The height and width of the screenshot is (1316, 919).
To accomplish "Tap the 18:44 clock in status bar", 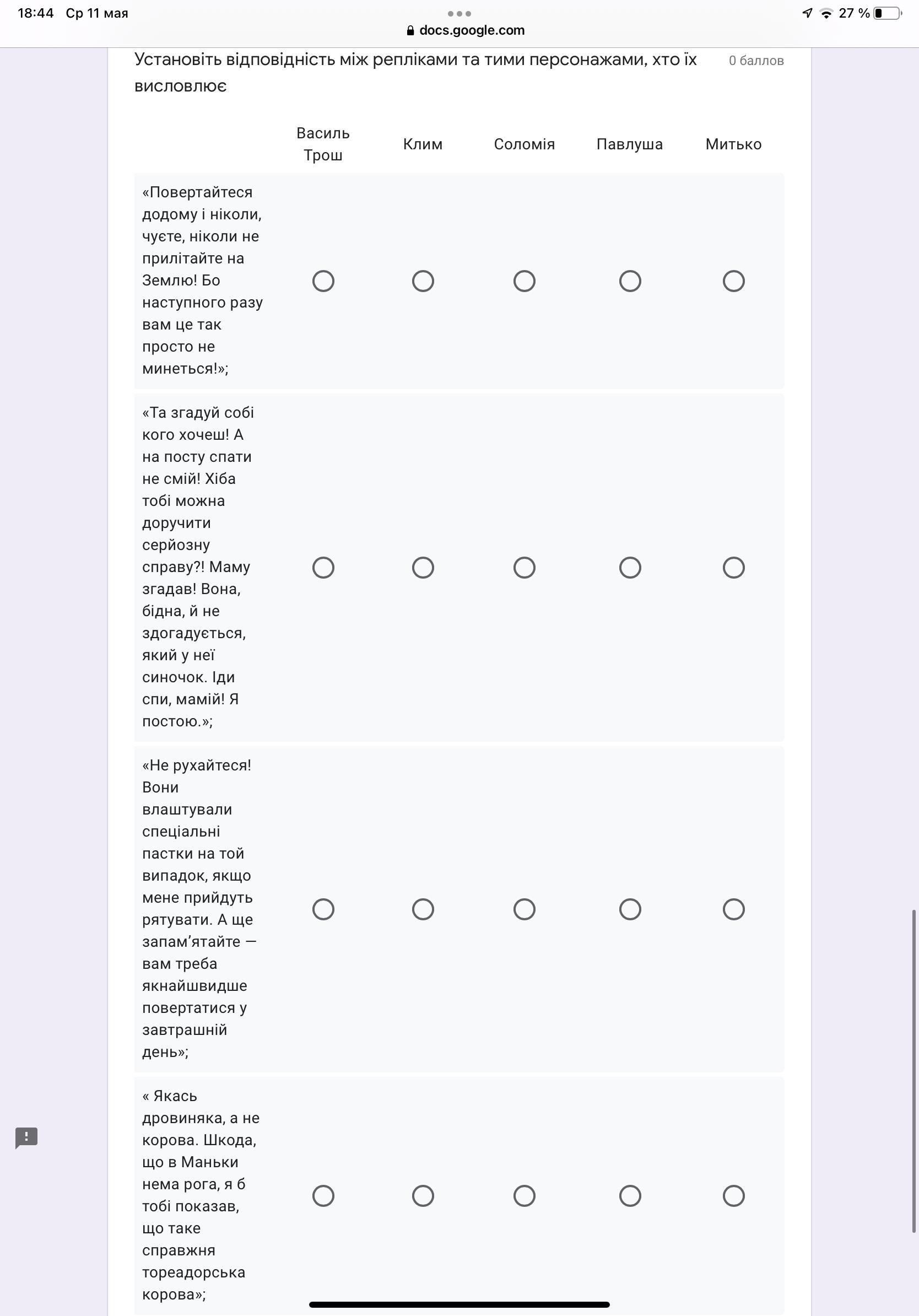I will 35,13.
